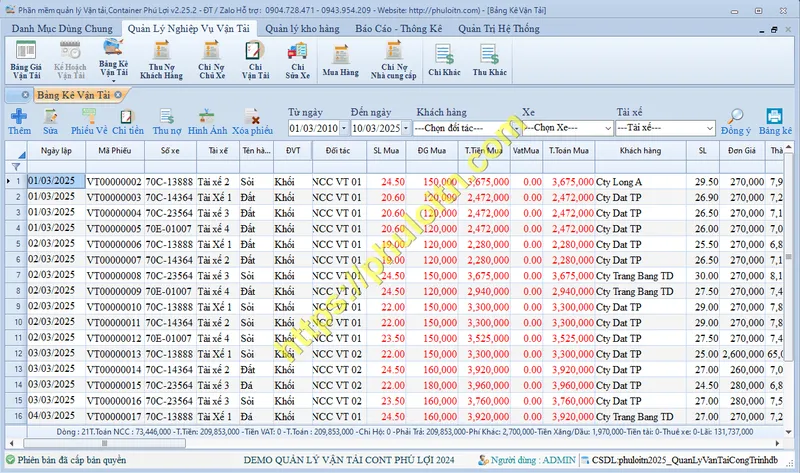800x473 pixels.
Task: Click the Thu nợ toolbar icon
Action: [x=167, y=121]
